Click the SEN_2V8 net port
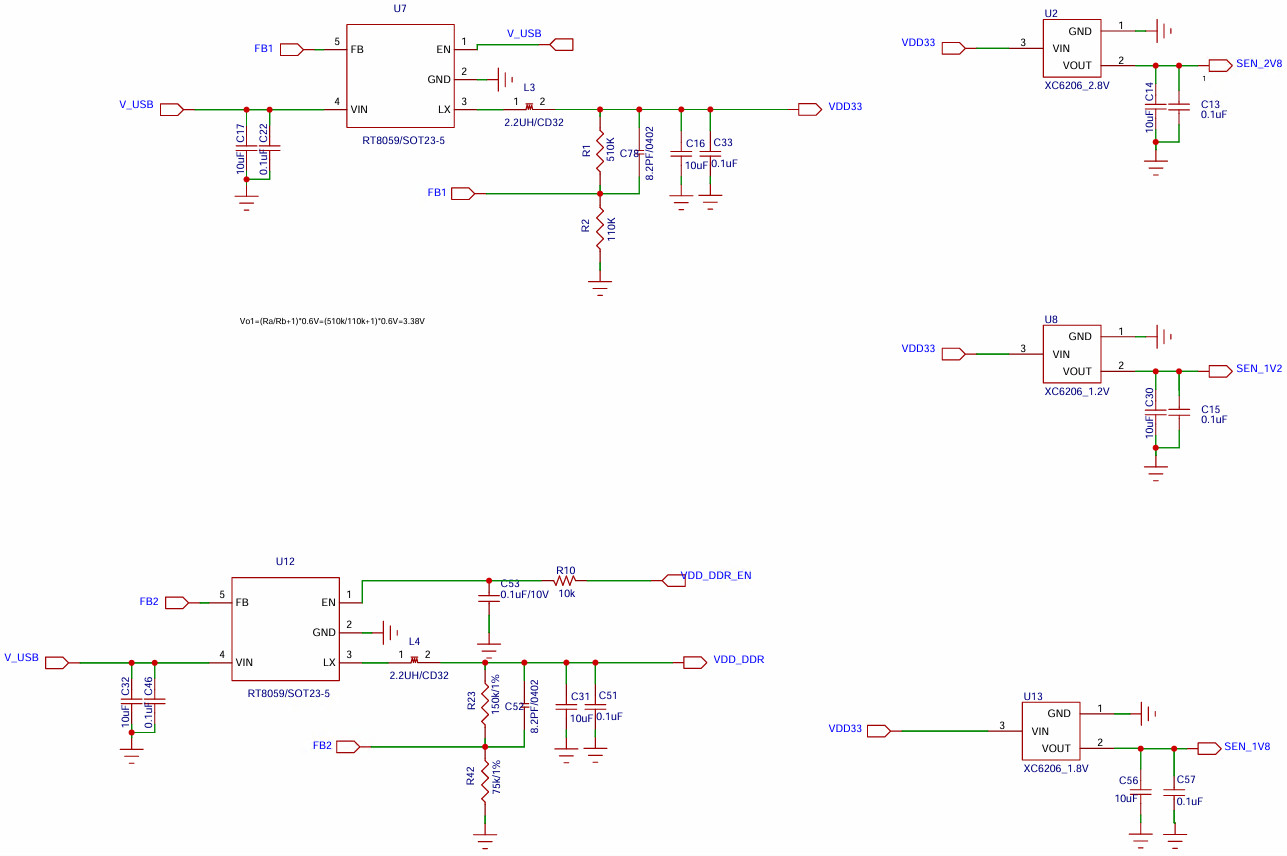 click(1220, 65)
